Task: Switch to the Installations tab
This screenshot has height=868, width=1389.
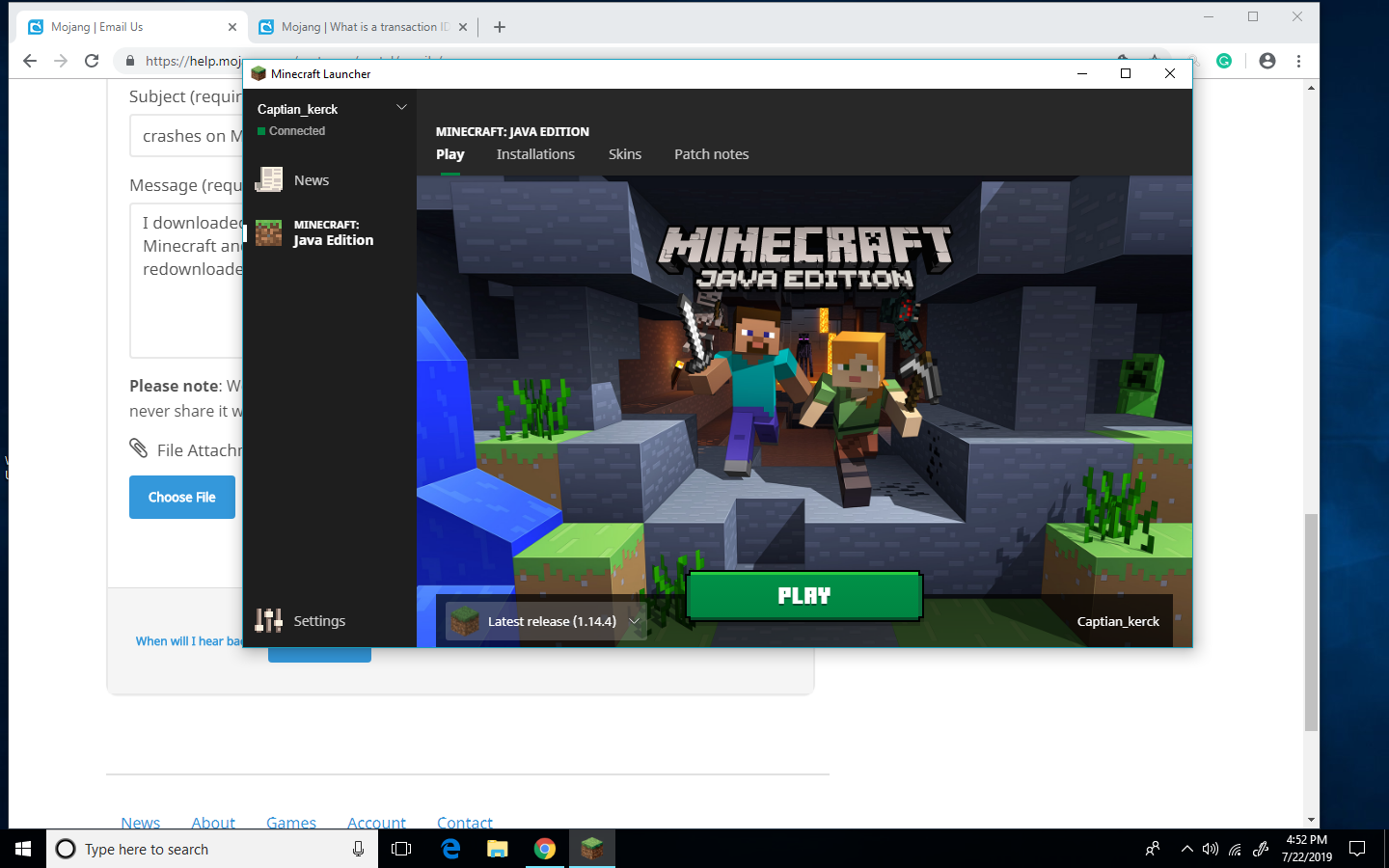Action: point(535,154)
